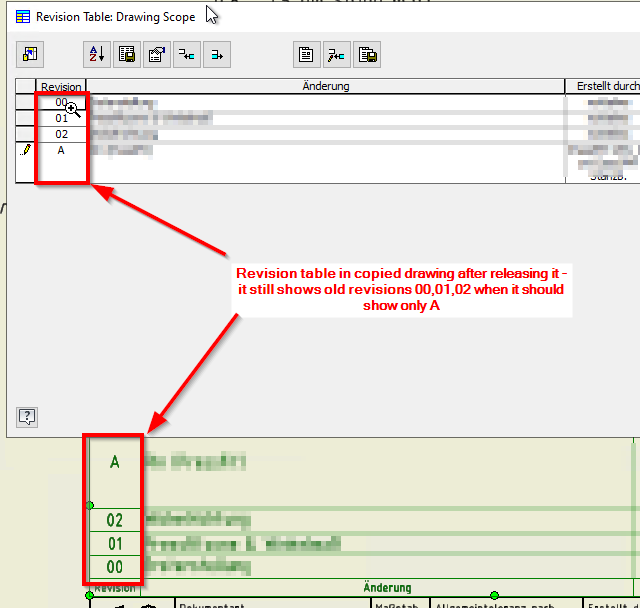Select revision cell 02 in the dialog
Viewport: 640px width, 608px height.
[61, 134]
